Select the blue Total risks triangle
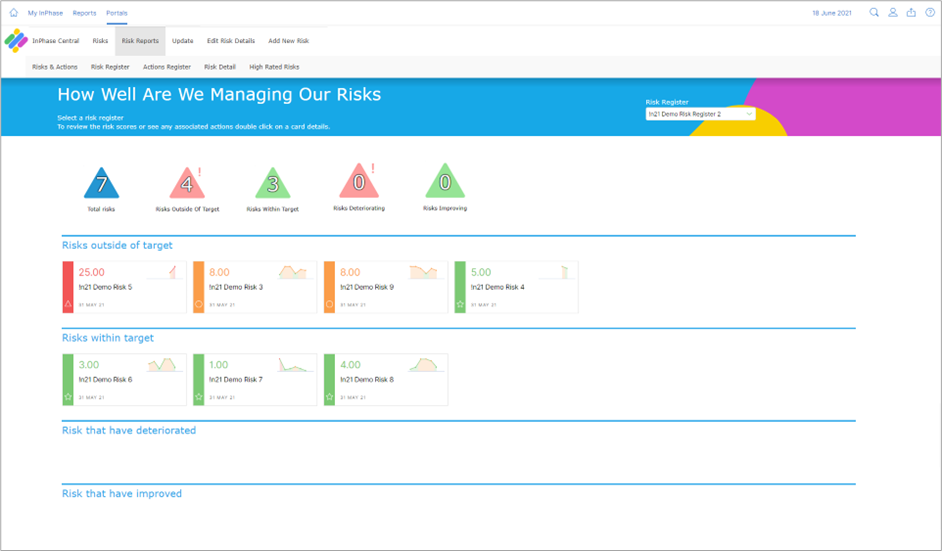Image resolution: width=942 pixels, height=551 pixels. point(102,183)
